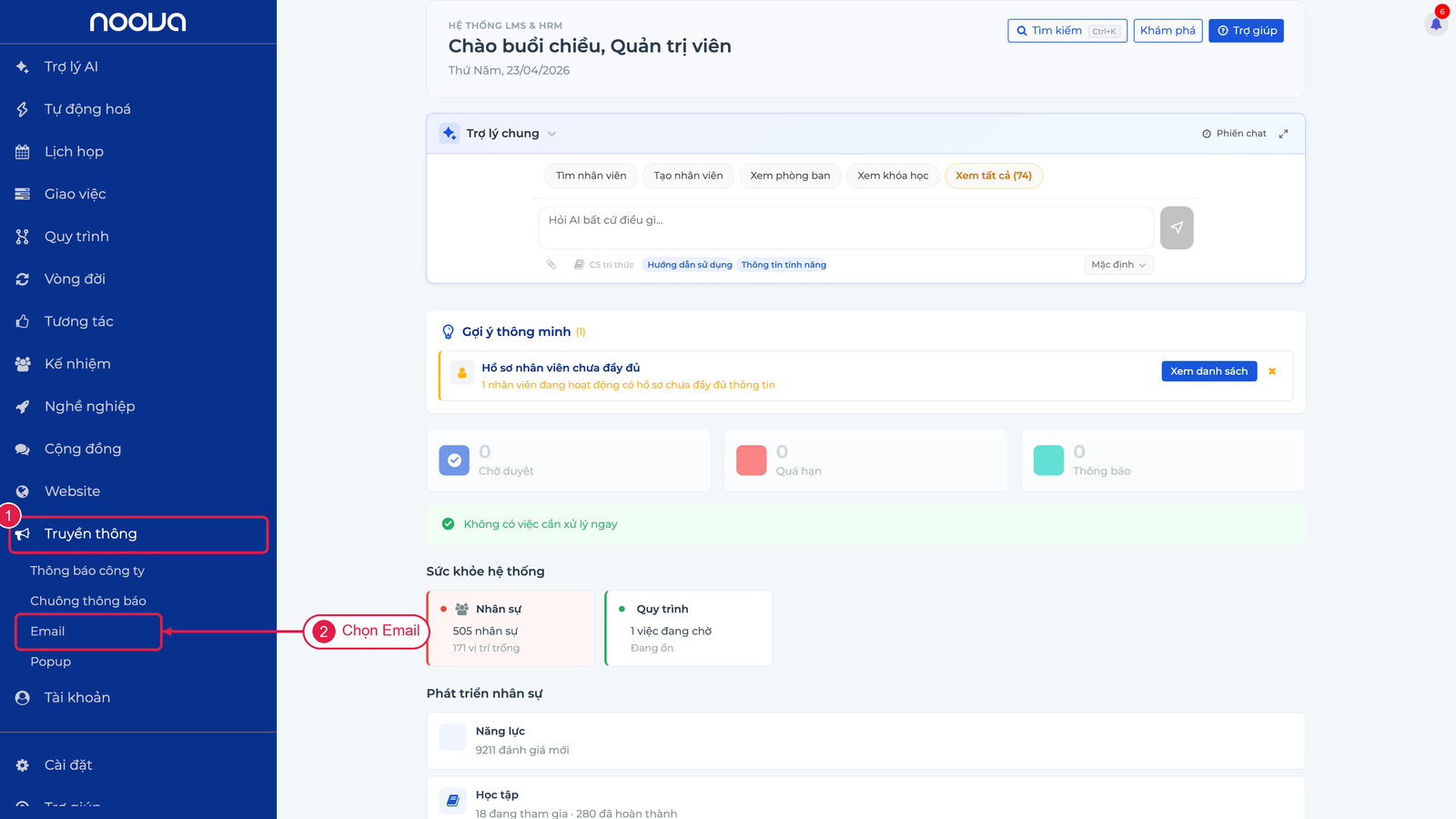Click the Lịch họp calendar icon
This screenshot has height=819, width=1456.
(x=23, y=152)
